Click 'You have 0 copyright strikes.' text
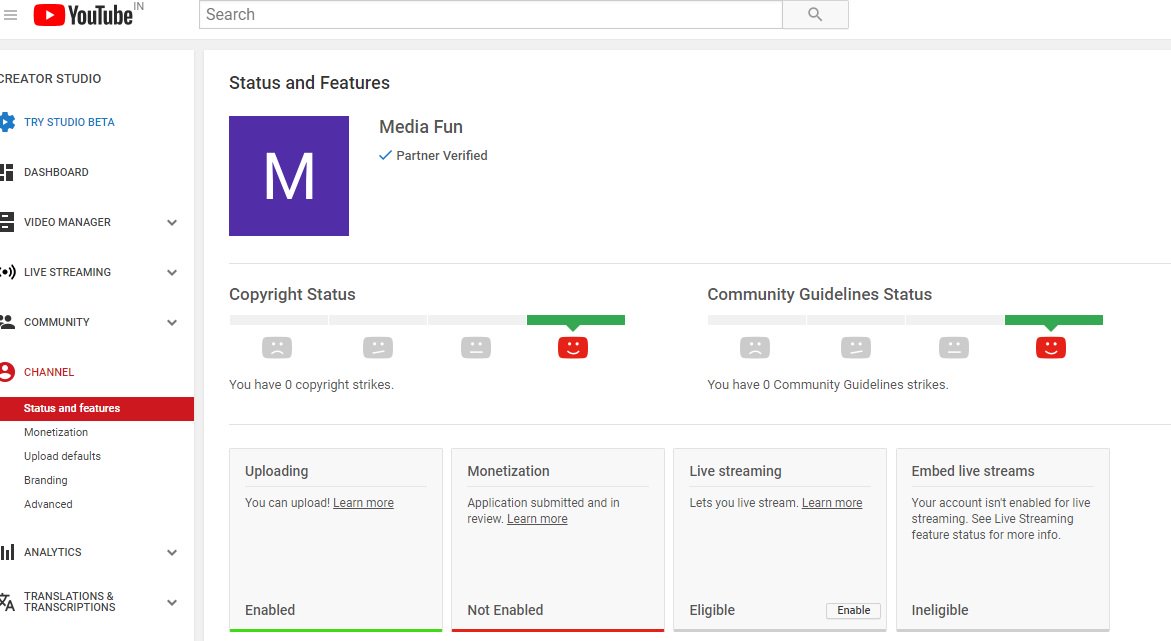Screen dimensions: 1171x641 click(311, 385)
